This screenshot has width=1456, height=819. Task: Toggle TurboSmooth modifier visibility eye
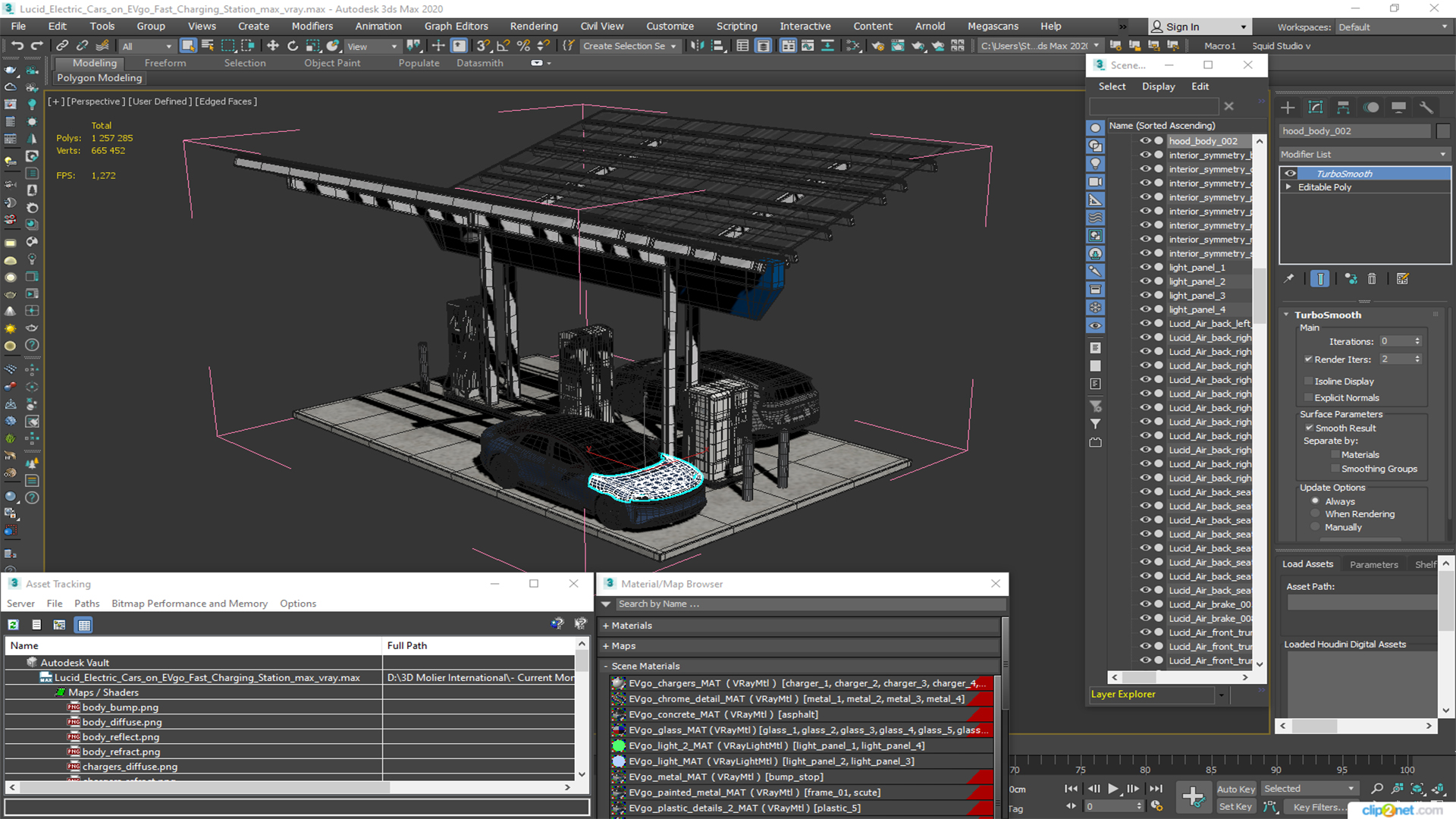(1290, 174)
